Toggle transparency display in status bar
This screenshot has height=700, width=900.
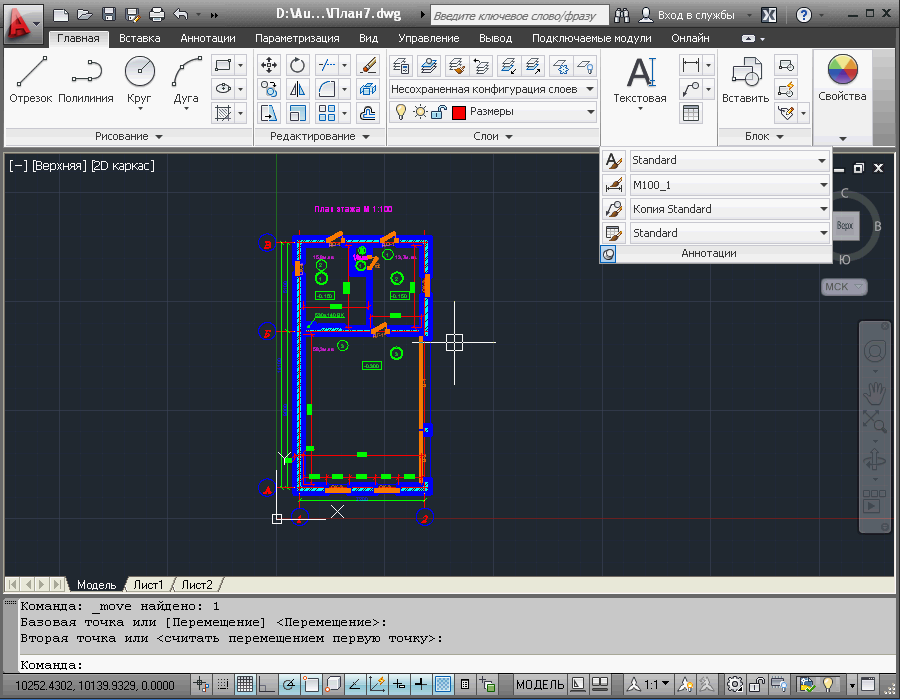(443, 684)
